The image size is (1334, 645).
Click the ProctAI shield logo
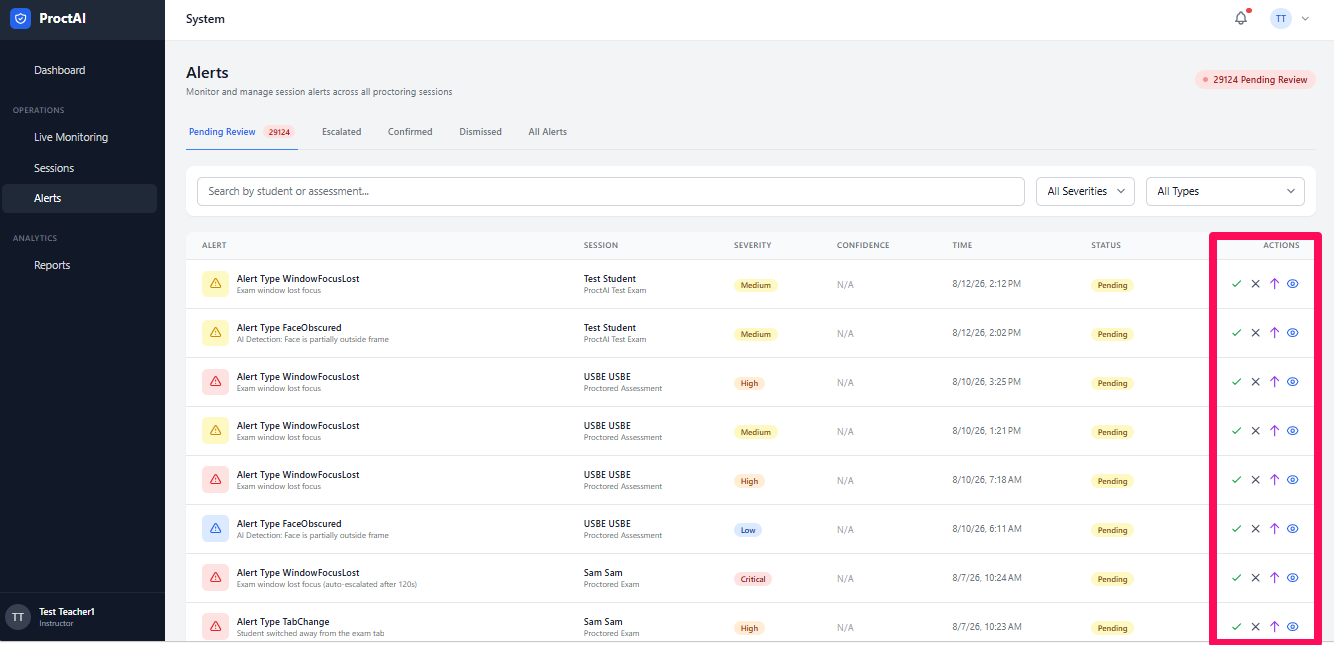[20, 18]
